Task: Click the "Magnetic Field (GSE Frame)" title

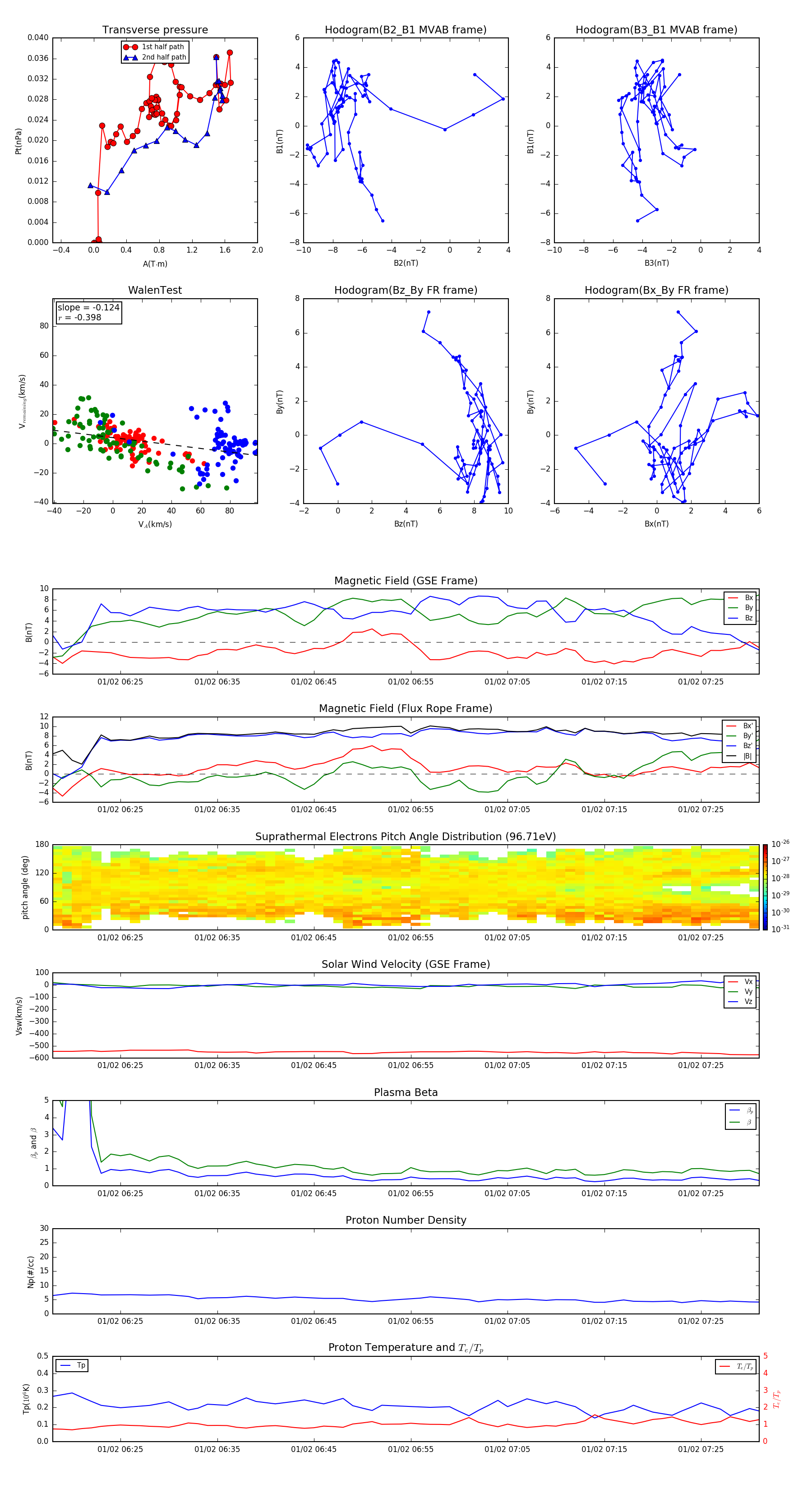Action: [x=406, y=581]
